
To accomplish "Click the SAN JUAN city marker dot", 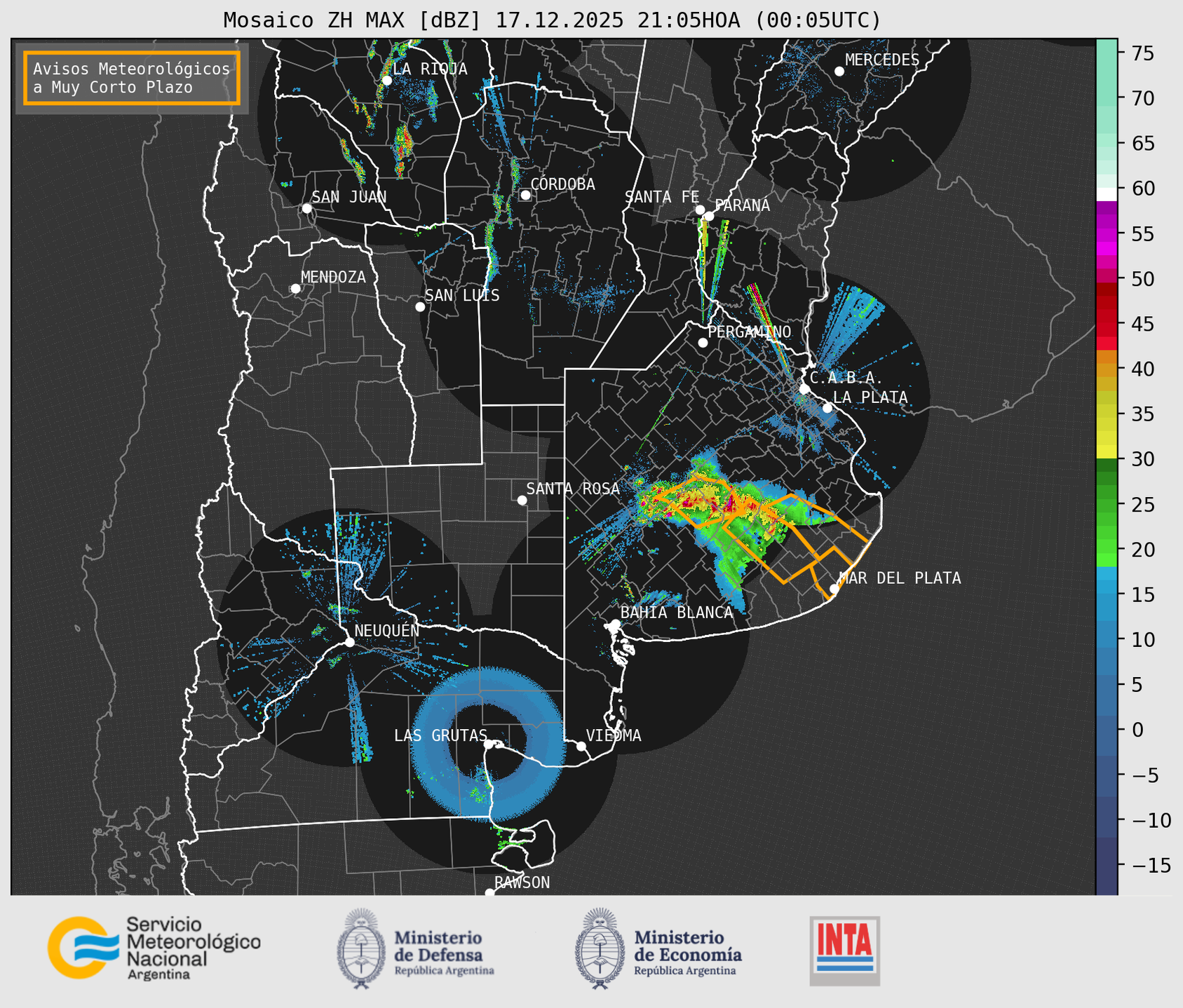I will (306, 208).
